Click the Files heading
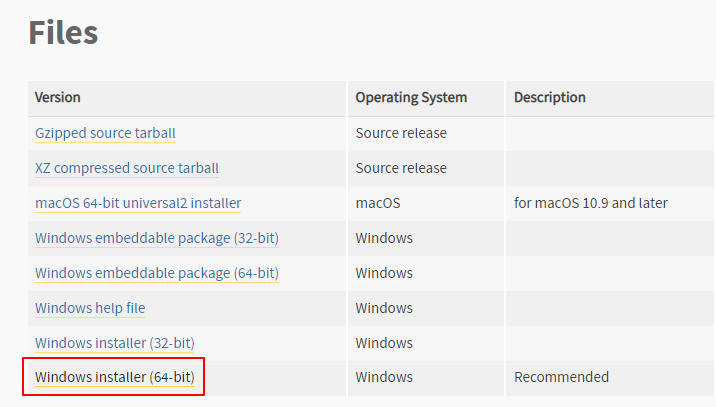The height and width of the screenshot is (407, 716). pos(63,32)
